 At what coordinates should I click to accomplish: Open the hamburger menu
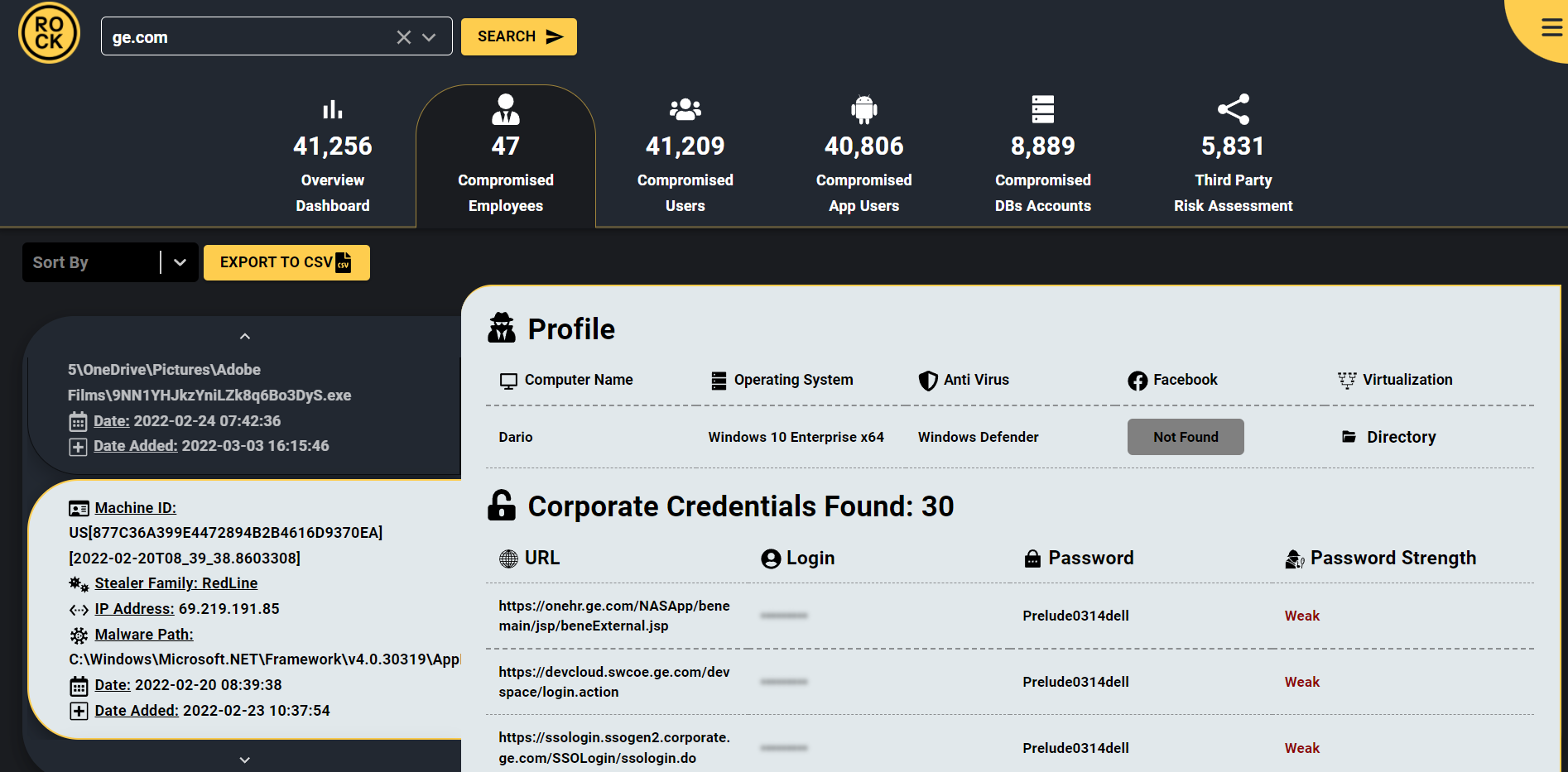(x=1551, y=28)
